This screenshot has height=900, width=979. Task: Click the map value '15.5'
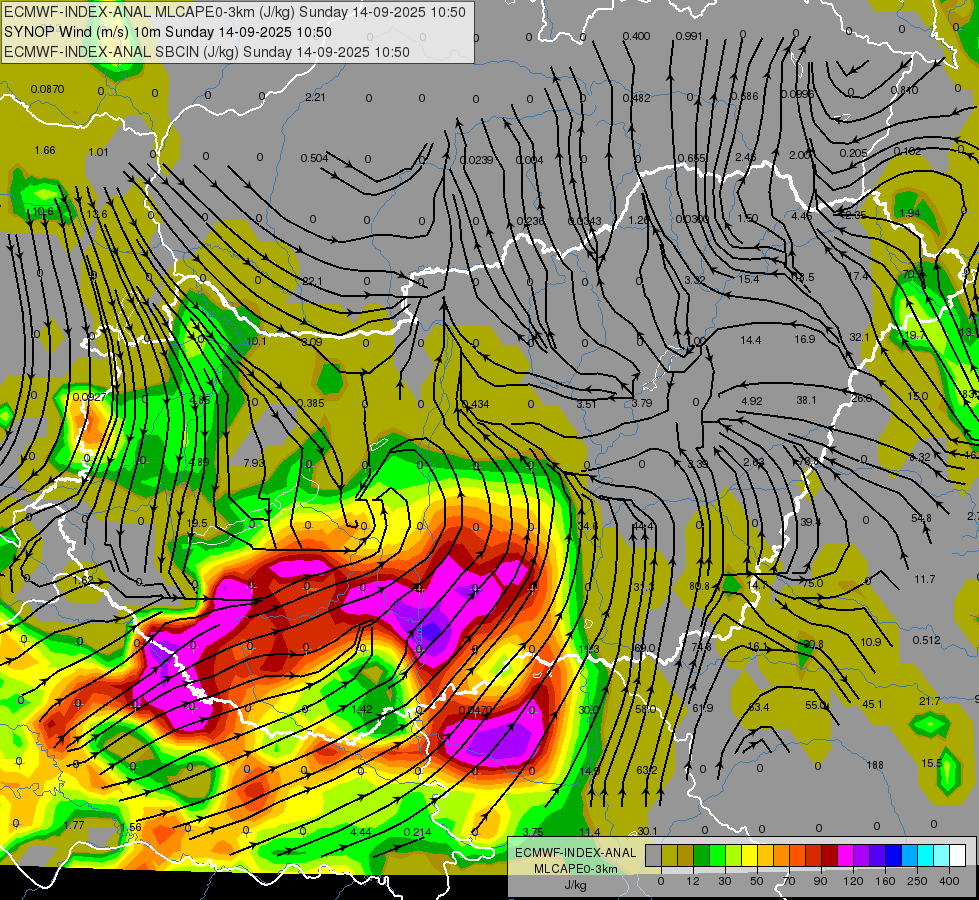(x=932, y=763)
